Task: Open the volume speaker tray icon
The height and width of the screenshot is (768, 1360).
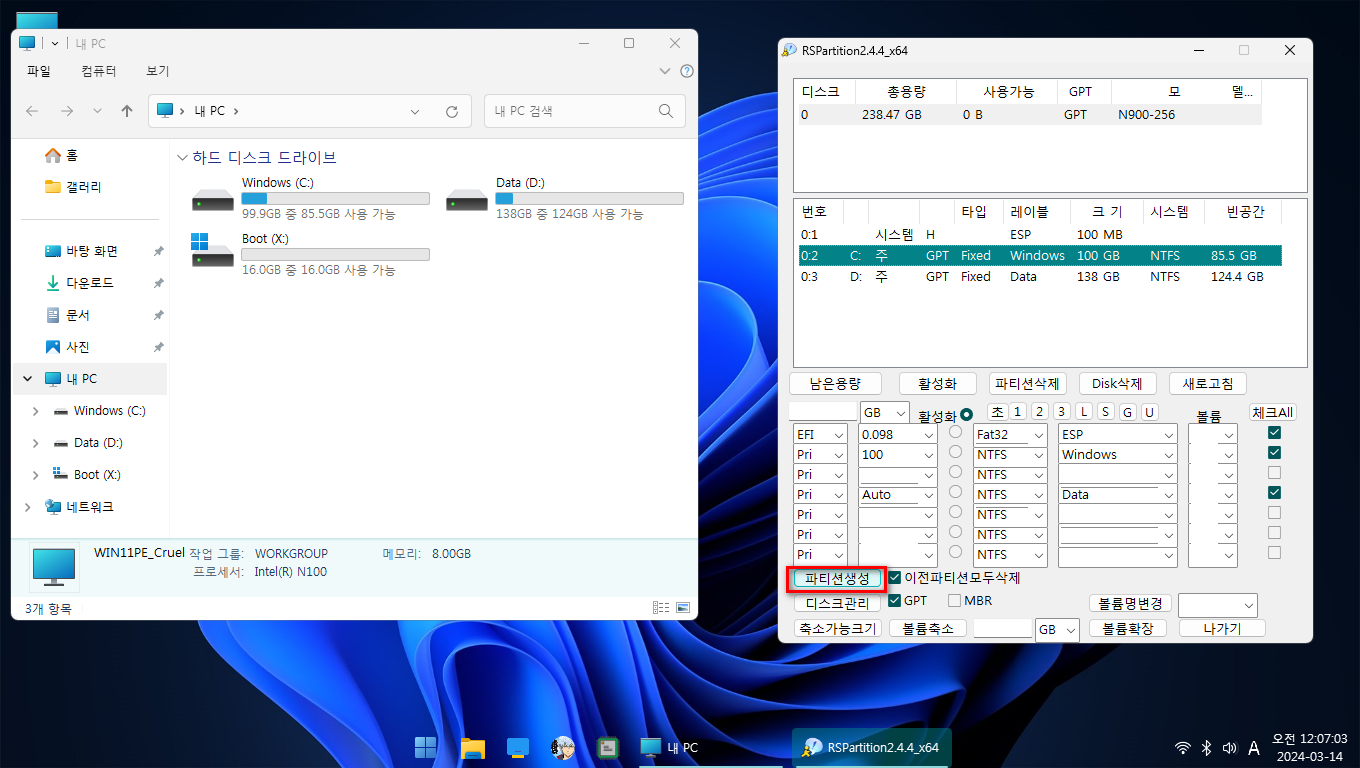Action: click(1229, 747)
